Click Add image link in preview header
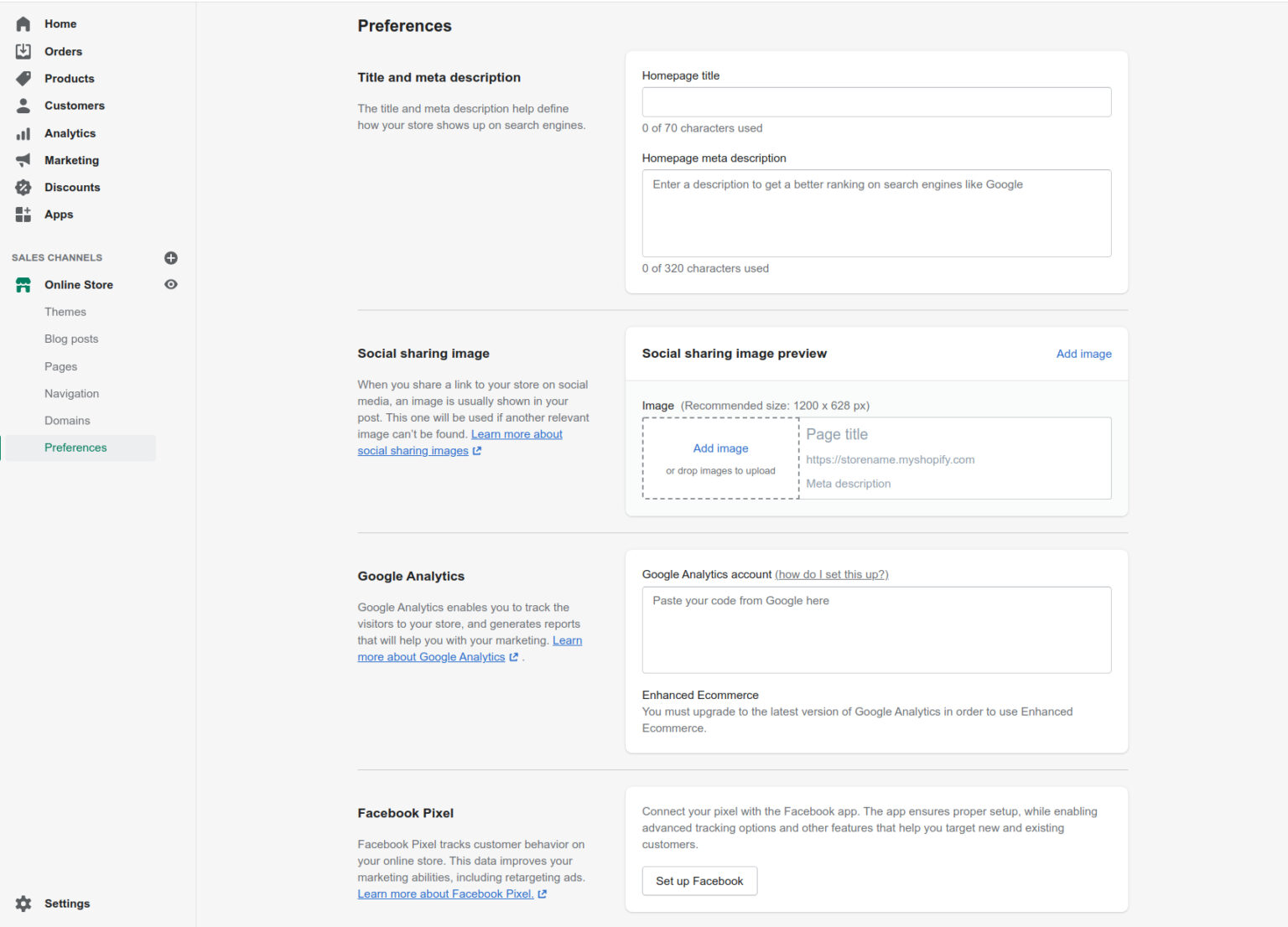The image size is (1288, 927). [1083, 354]
